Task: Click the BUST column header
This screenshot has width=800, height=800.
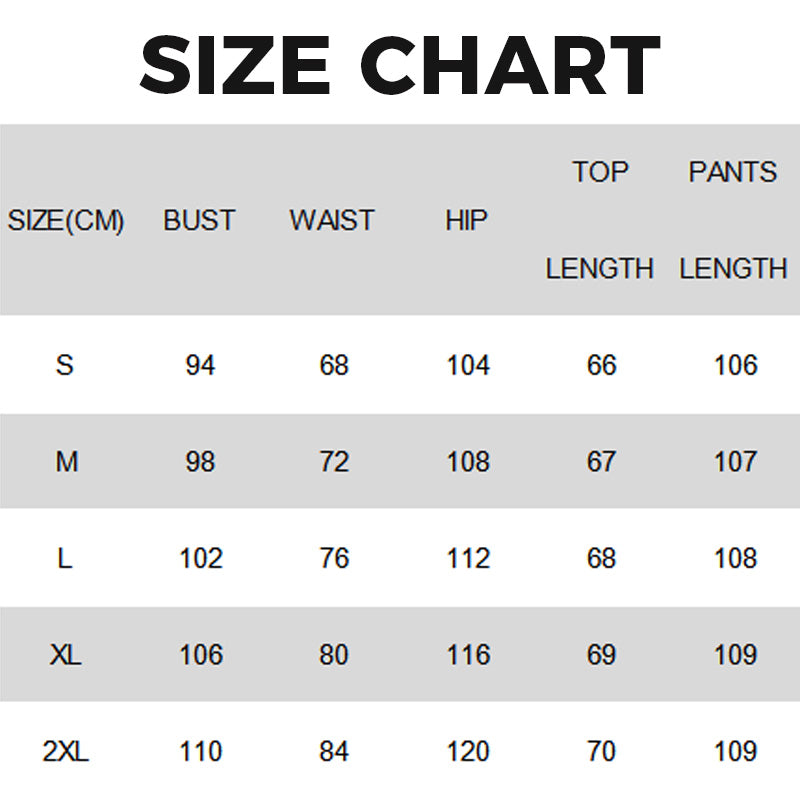Action: coord(200,221)
